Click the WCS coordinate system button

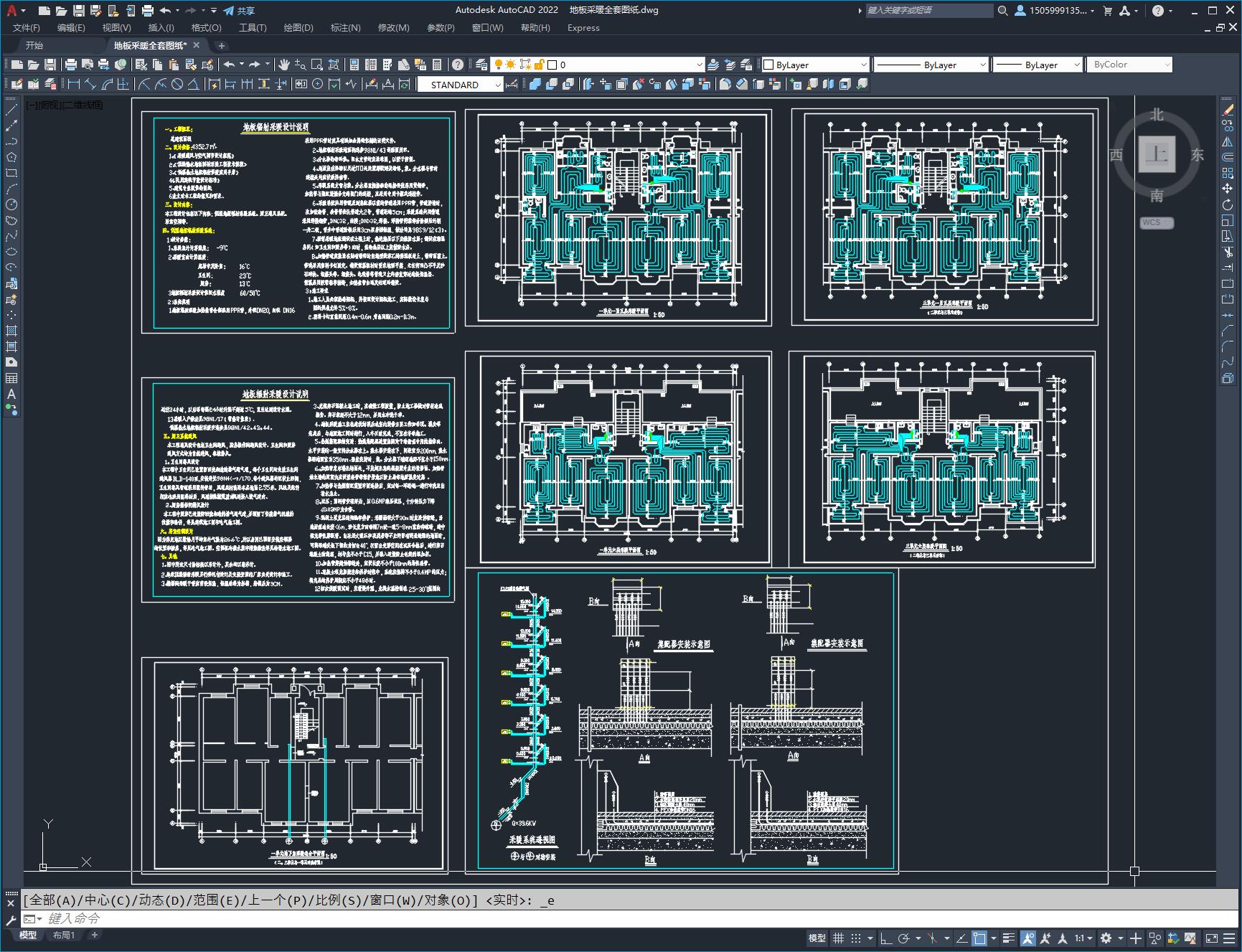[1156, 222]
